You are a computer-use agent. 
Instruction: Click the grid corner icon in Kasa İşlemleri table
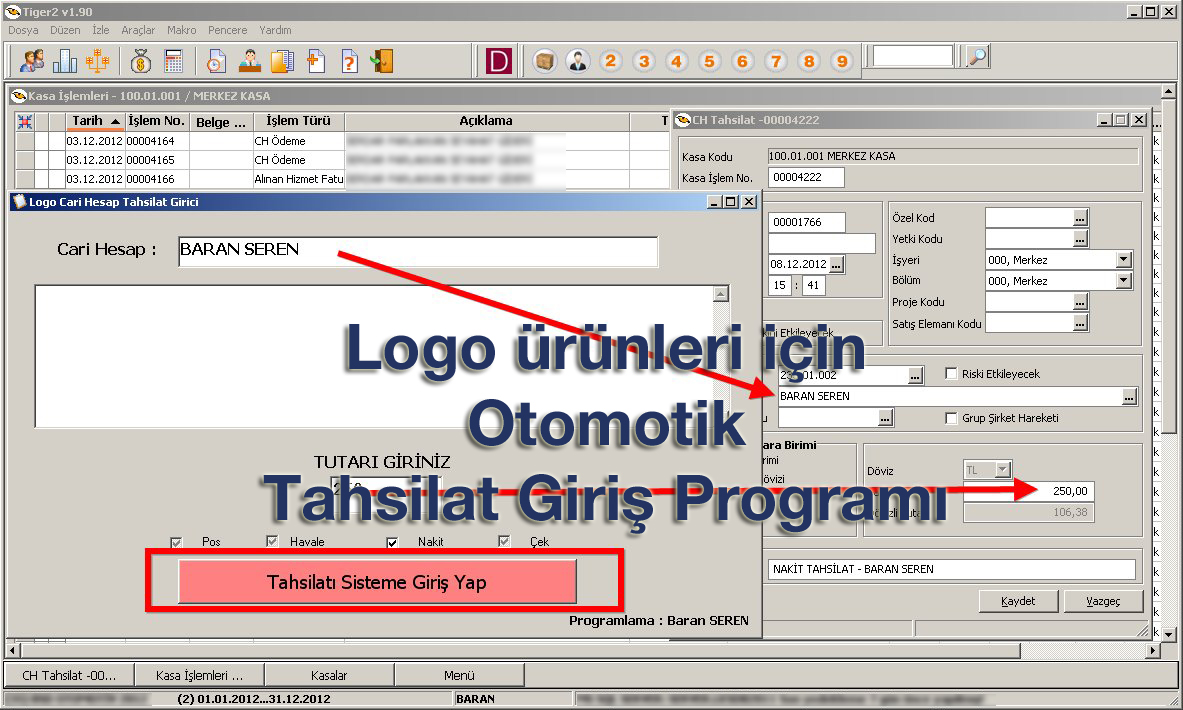click(x=24, y=121)
